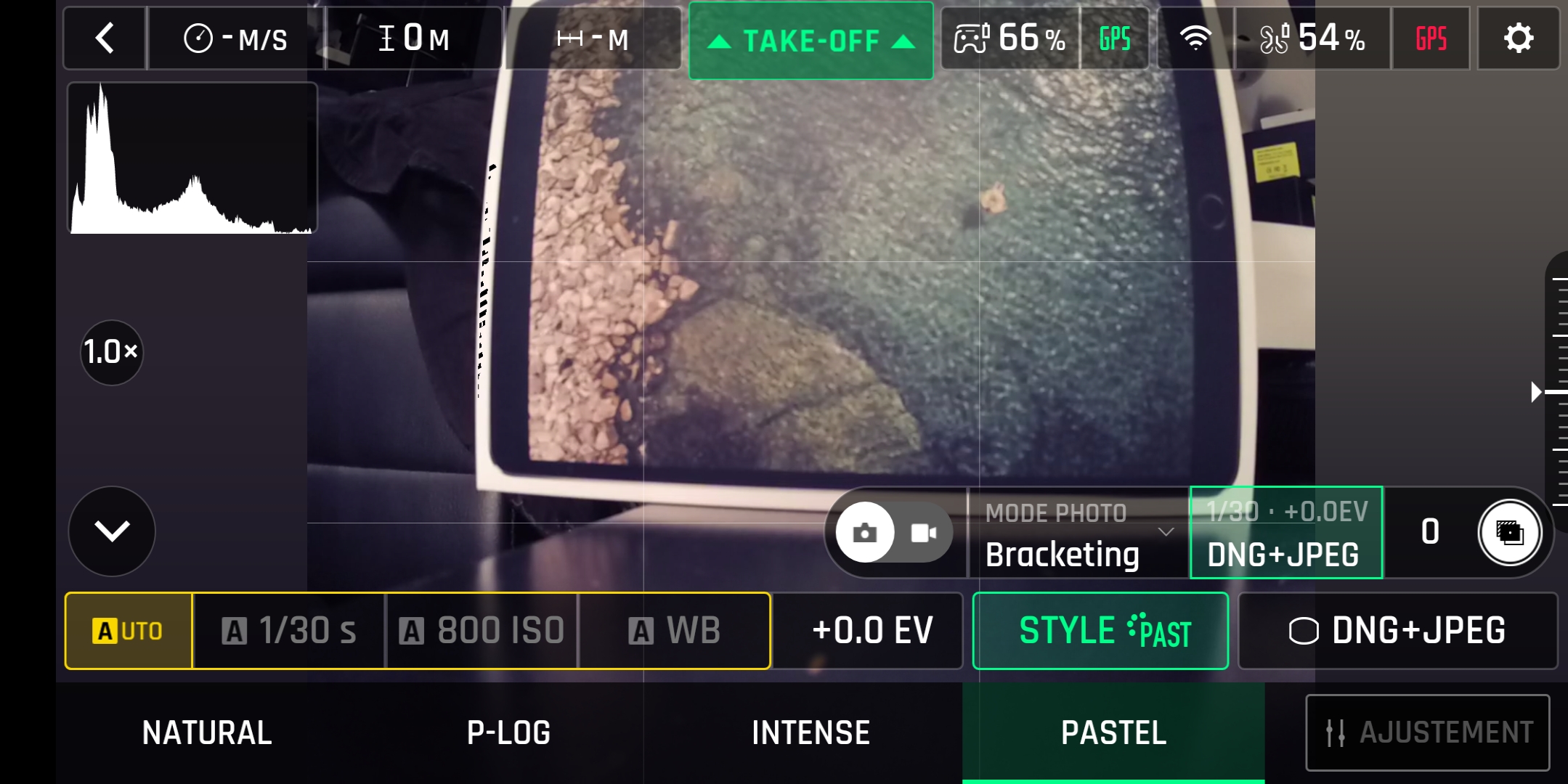Screen dimensions: 1568x784
Task: Tap the red drone GPS status icon
Action: (x=1431, y=38)
